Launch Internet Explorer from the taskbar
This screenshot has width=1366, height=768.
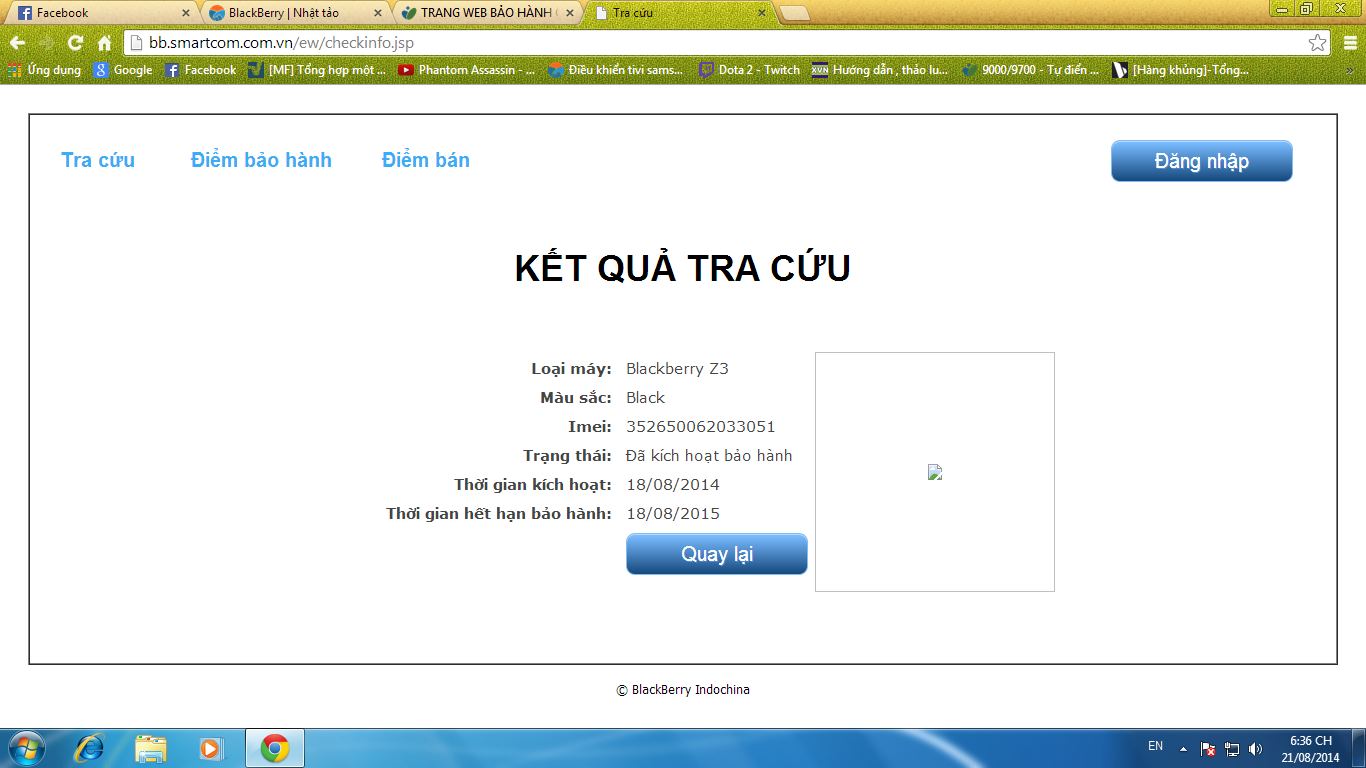90,748
